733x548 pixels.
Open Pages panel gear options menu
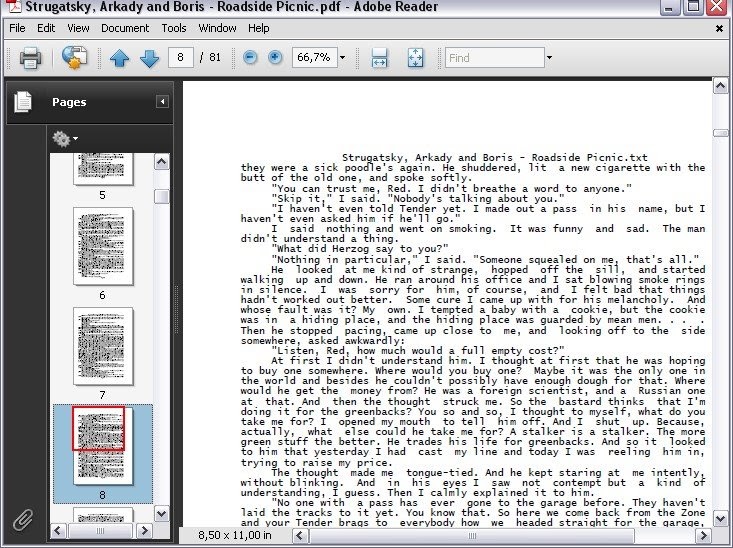pyautogui.click(x=65, y=138)
